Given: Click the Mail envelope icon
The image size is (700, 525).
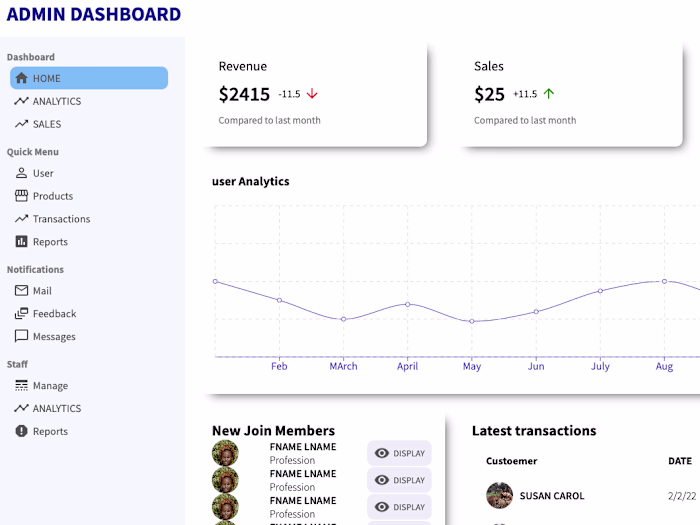Looking at the screenshot, I should pyautogui.click(x=21, y=291).
